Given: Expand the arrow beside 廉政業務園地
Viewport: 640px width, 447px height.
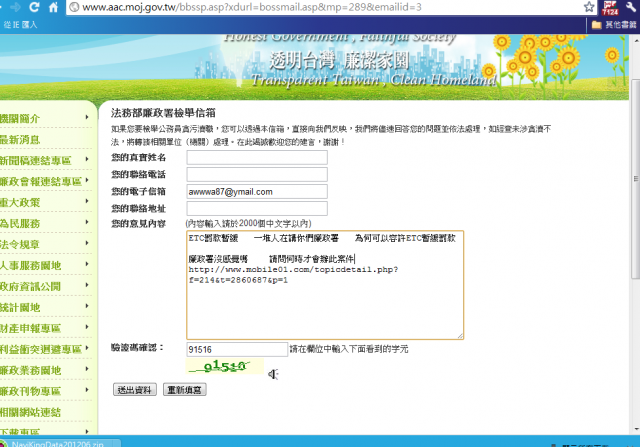Looking at the screenshot, I should tap(87, 369).
